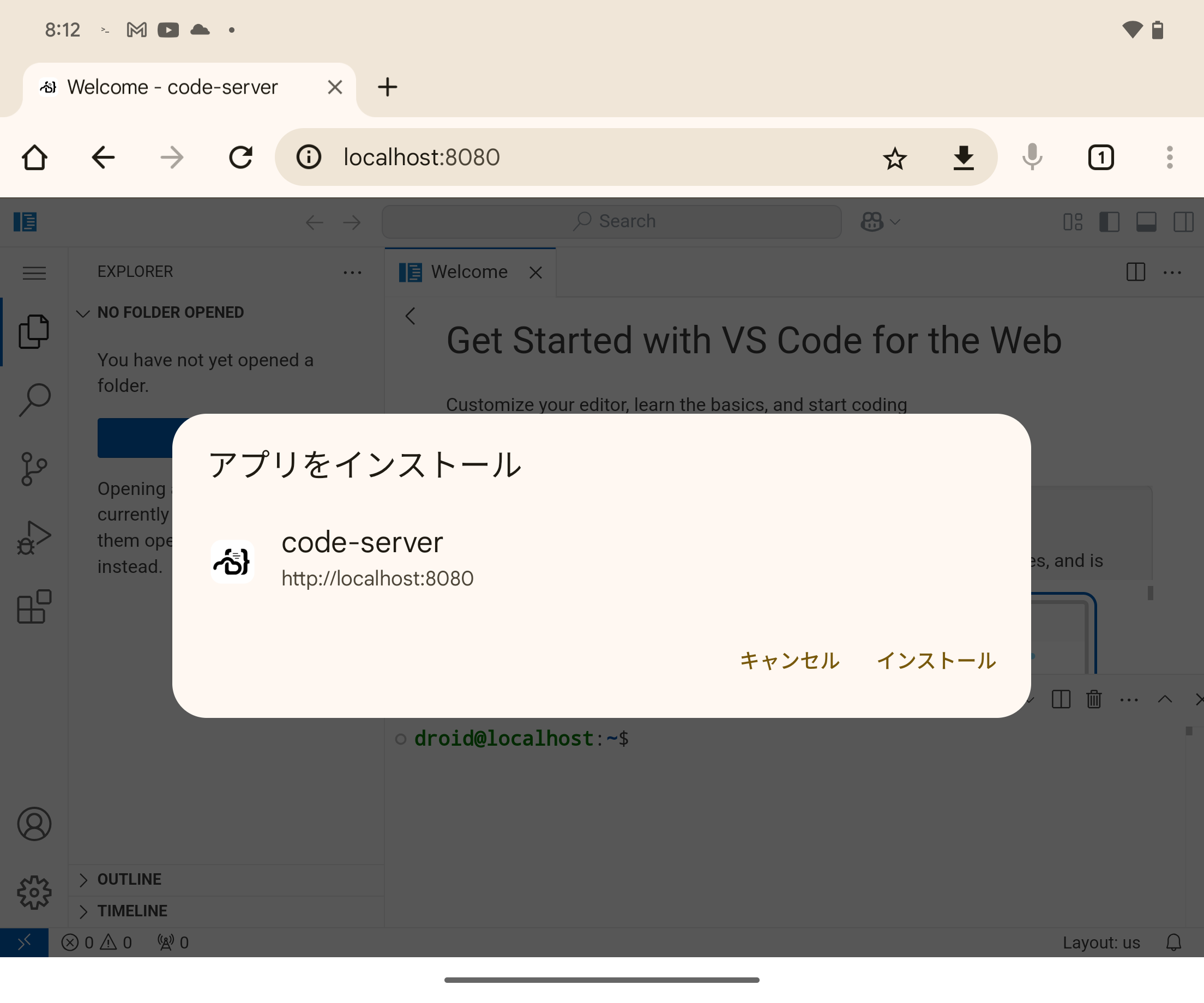Open the Source Control sidebar icon
The height and width of the screenshot is (1003, 1204).
(34, 469)
